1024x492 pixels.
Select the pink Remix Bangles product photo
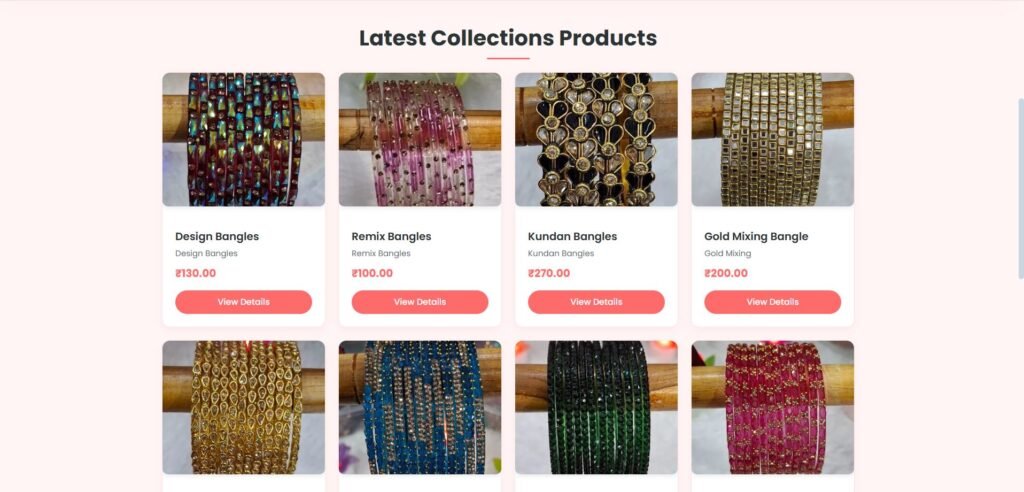point(420,139)
